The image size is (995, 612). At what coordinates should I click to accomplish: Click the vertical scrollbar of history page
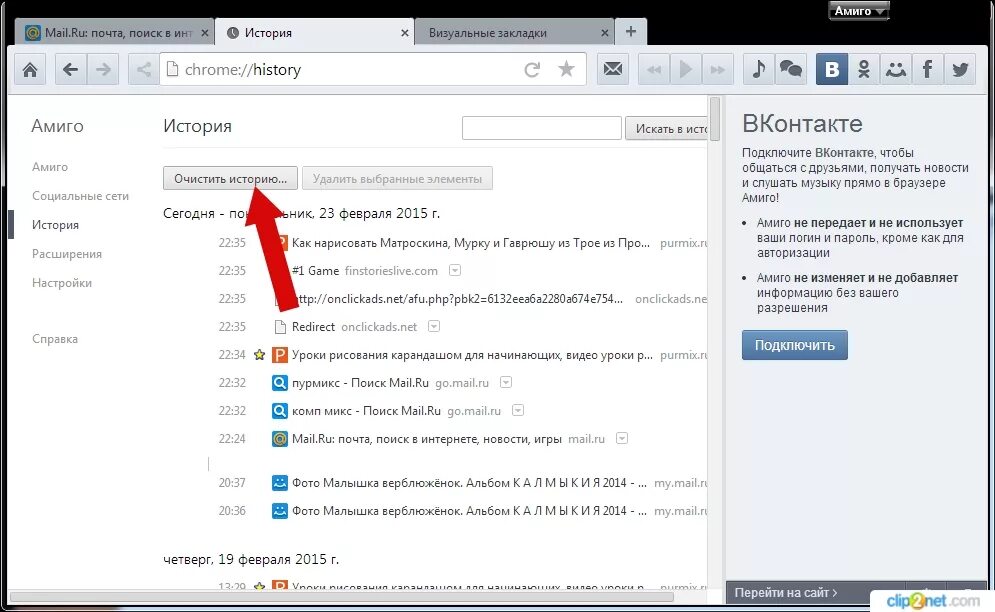715,119
